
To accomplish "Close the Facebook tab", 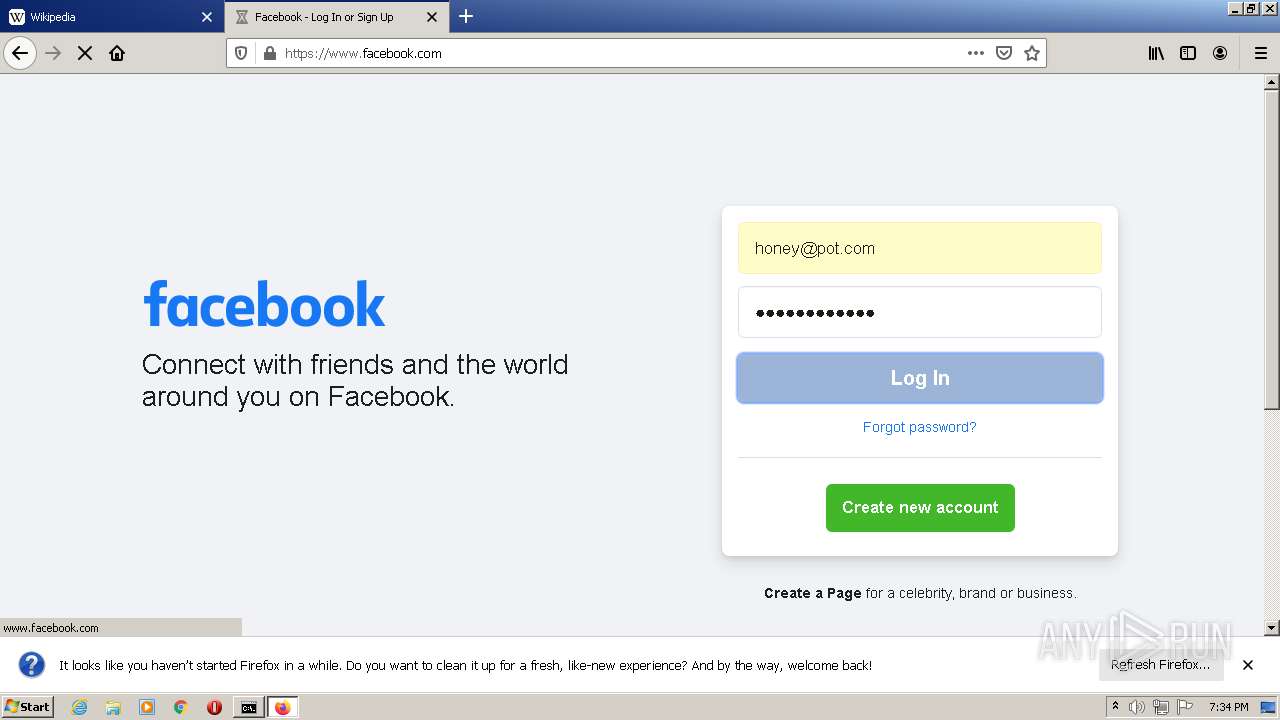I will click(432, 17).
